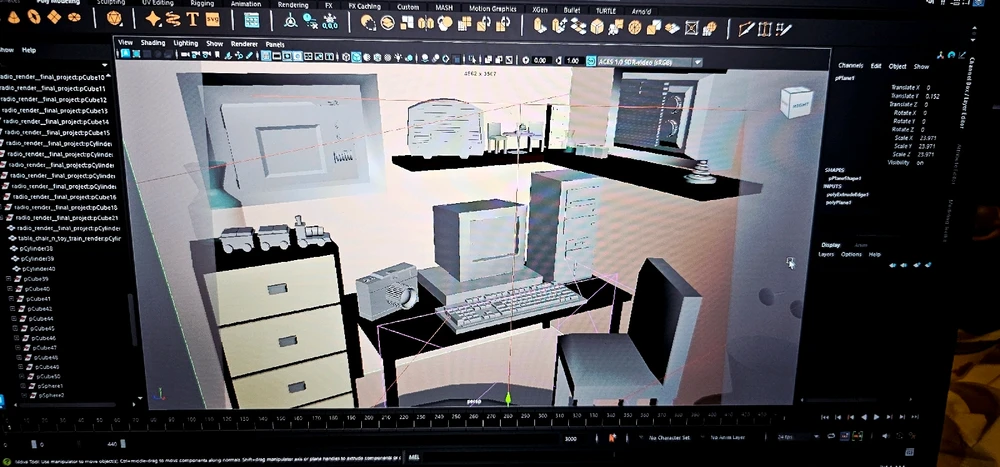Expand the pCube39 node in the outliner

9,279
